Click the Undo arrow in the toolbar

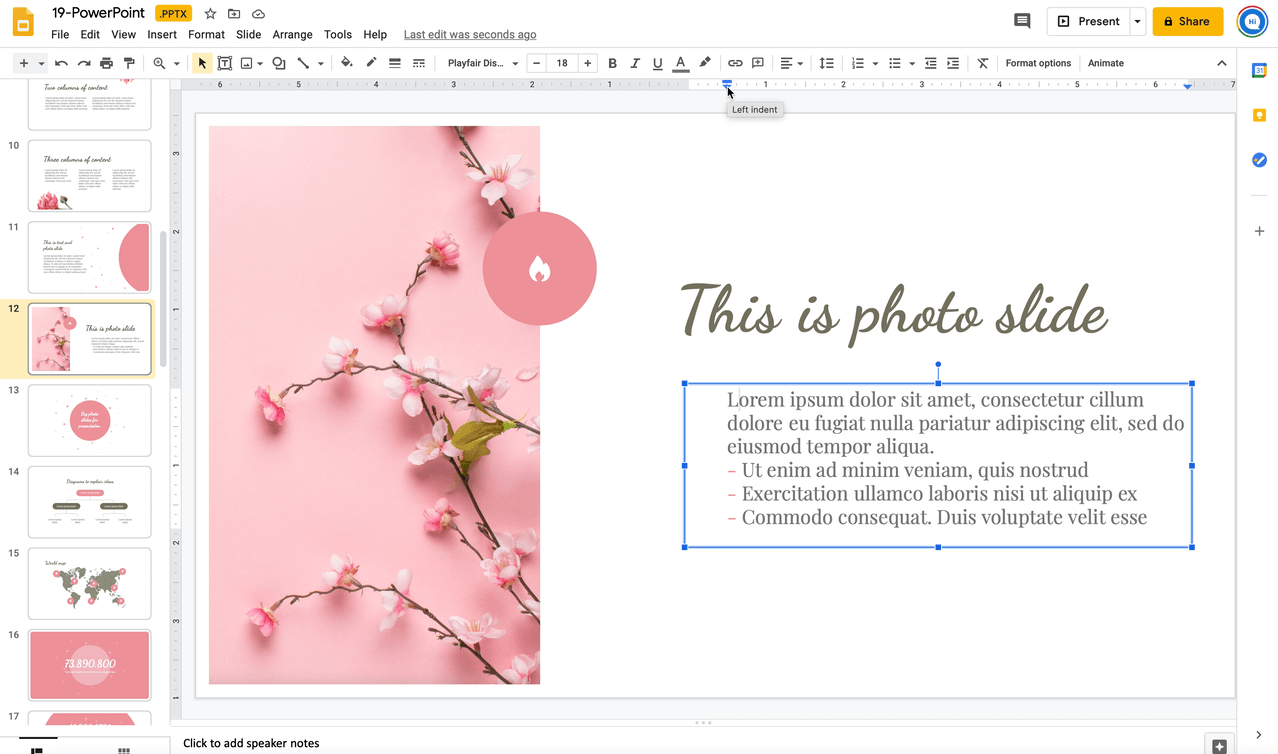click(x=62, y=63)
